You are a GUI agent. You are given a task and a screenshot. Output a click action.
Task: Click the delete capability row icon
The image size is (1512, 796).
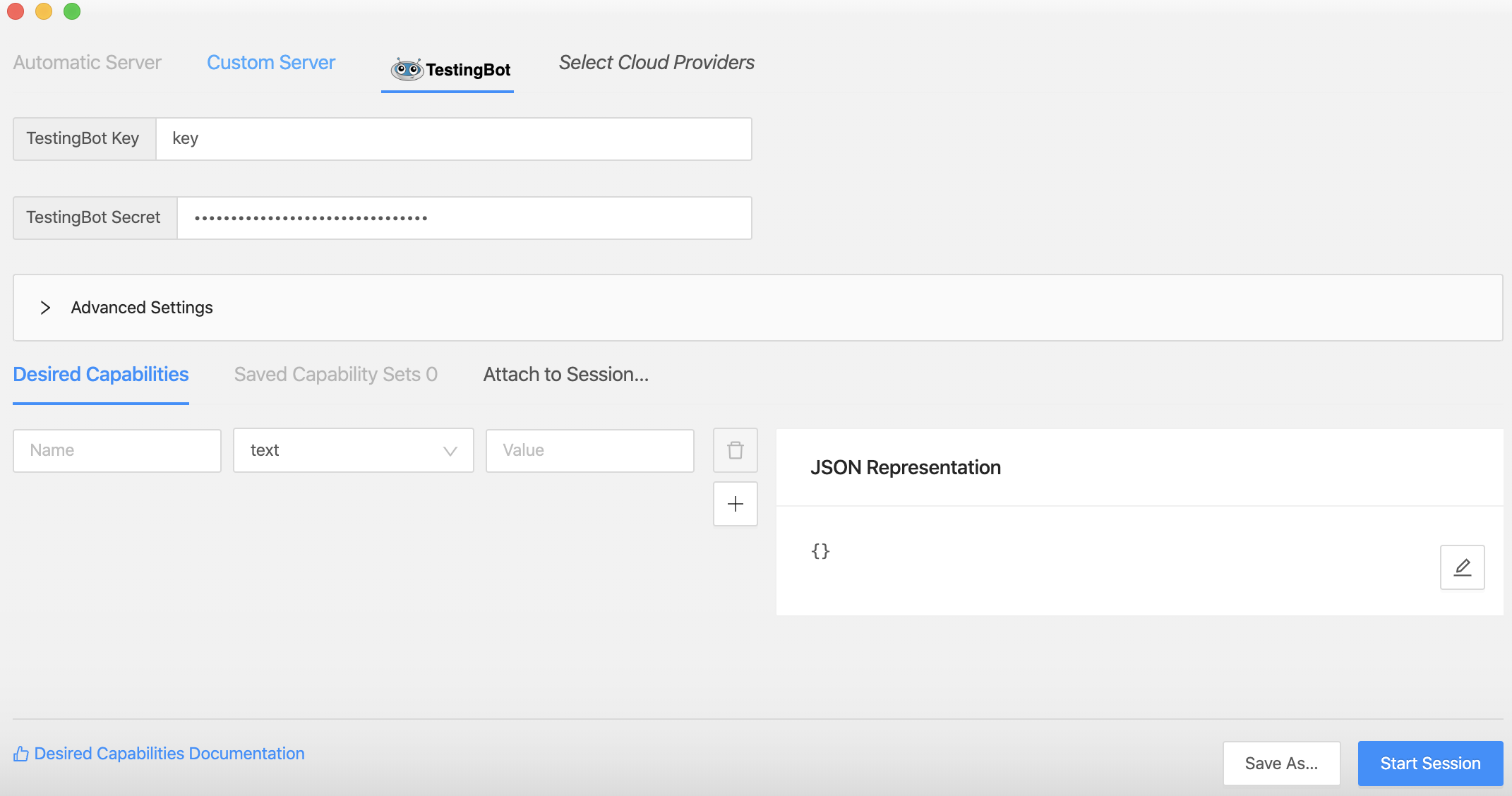[x=735, y=450]
